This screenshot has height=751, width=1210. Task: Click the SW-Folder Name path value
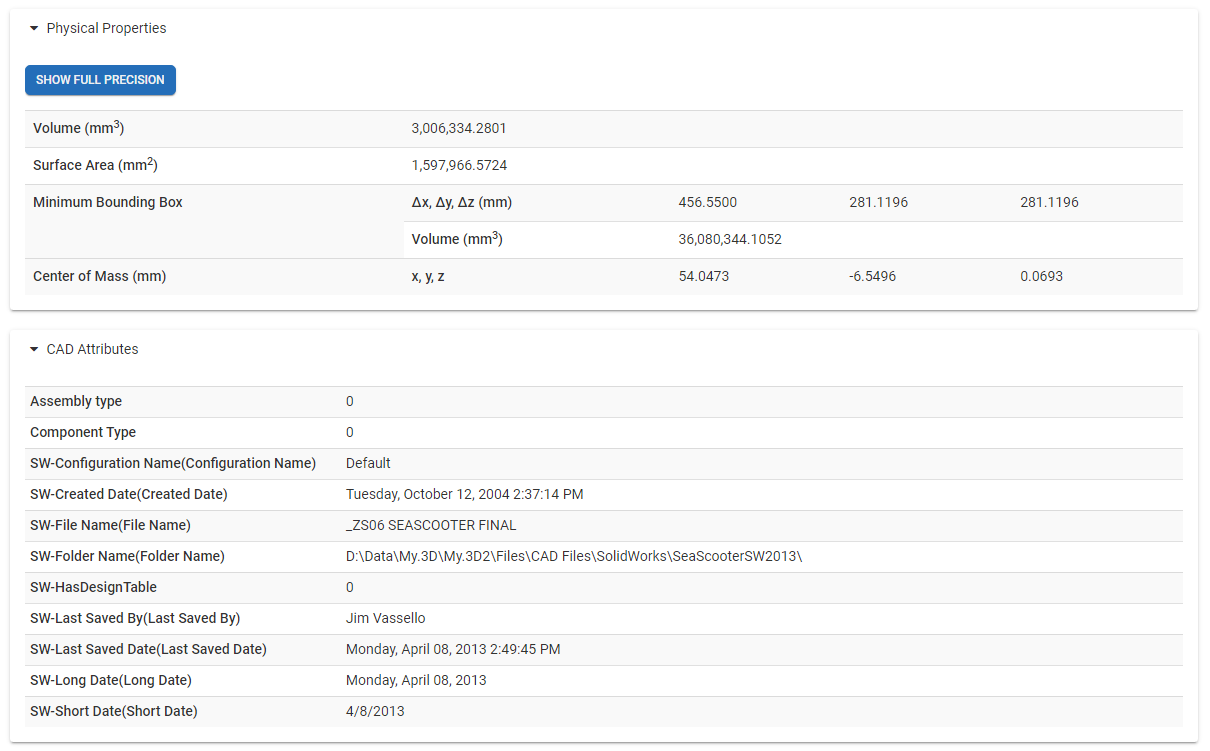pyautogui.click(x=574, y=557)
